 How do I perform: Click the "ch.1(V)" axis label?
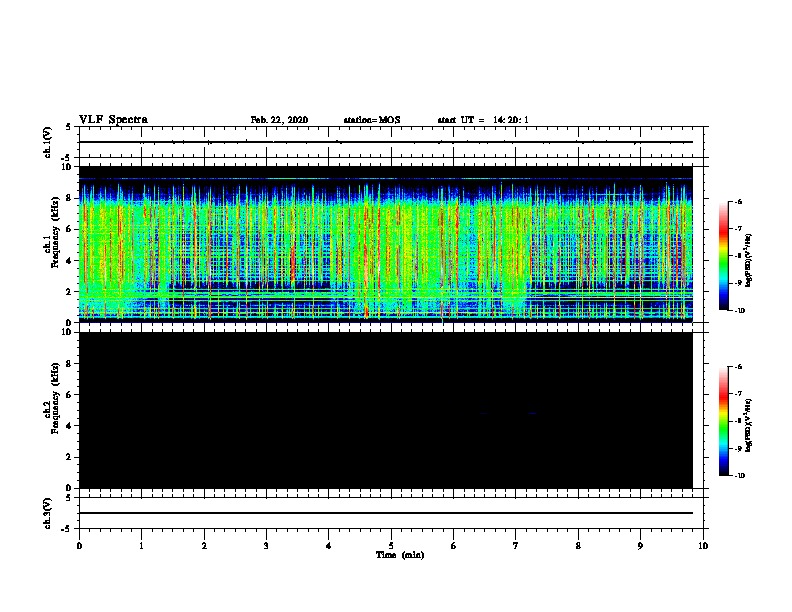[x=48, y=142]
